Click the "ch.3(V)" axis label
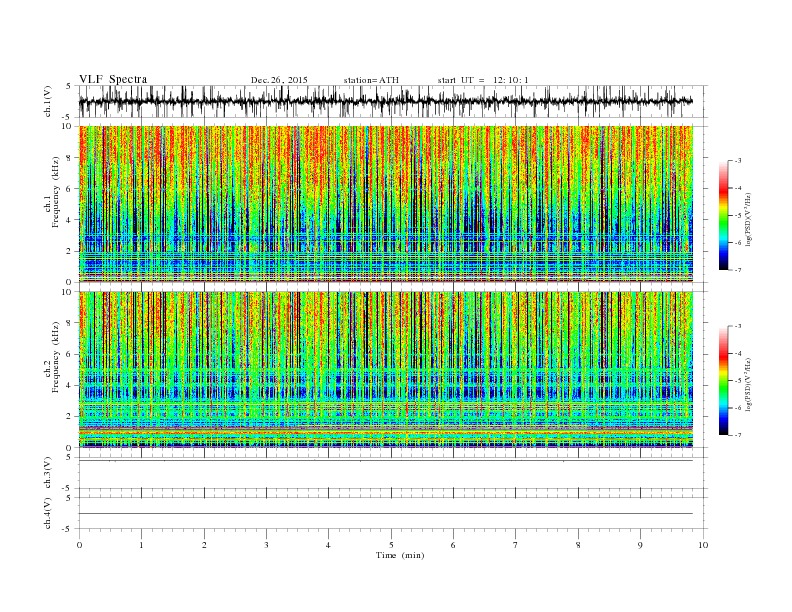Viewport: 792px width, 612px height. pos(48,473)
